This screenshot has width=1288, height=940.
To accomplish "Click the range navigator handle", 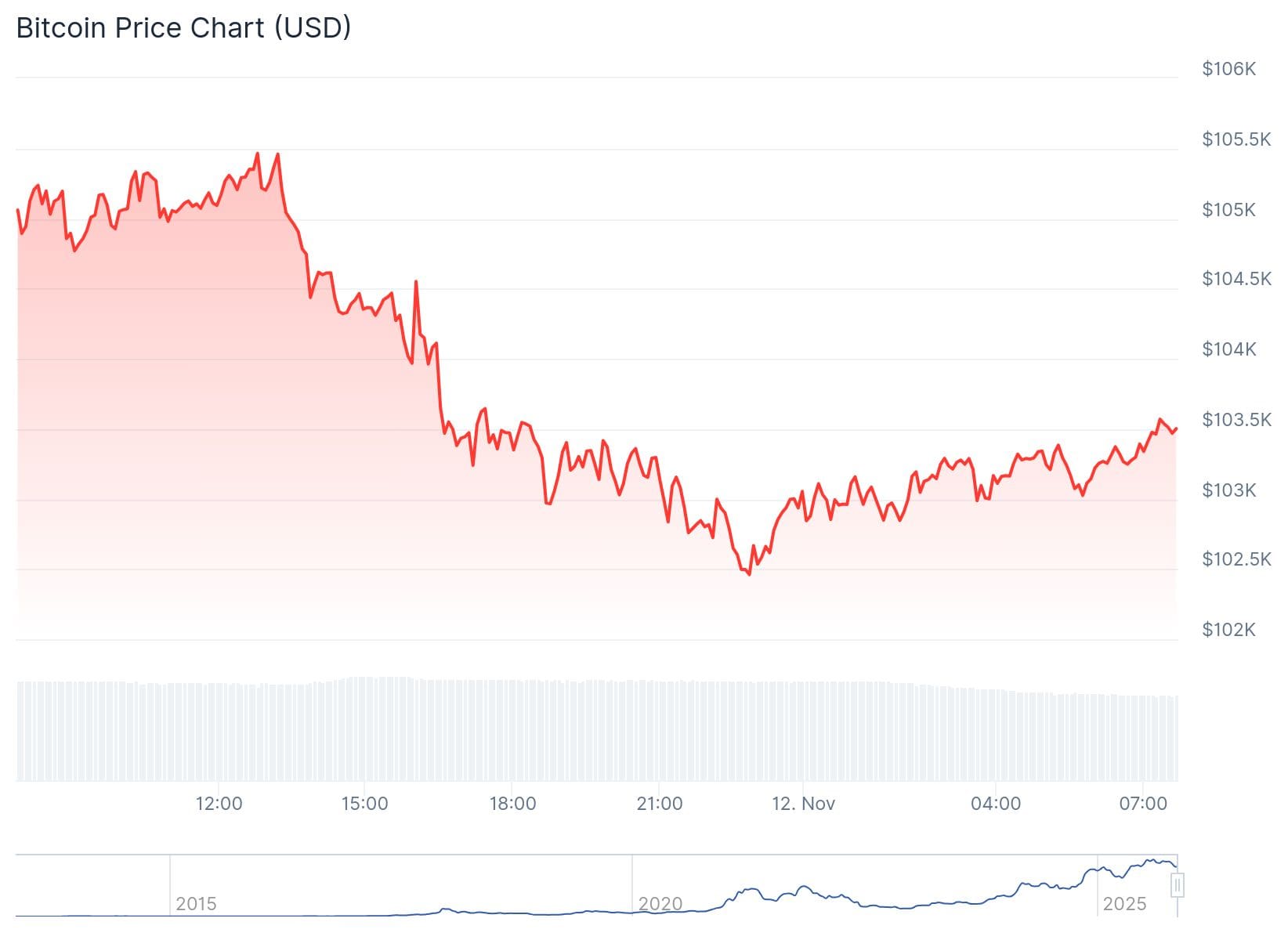I will pyautogui.click(x=1177, y=886).
